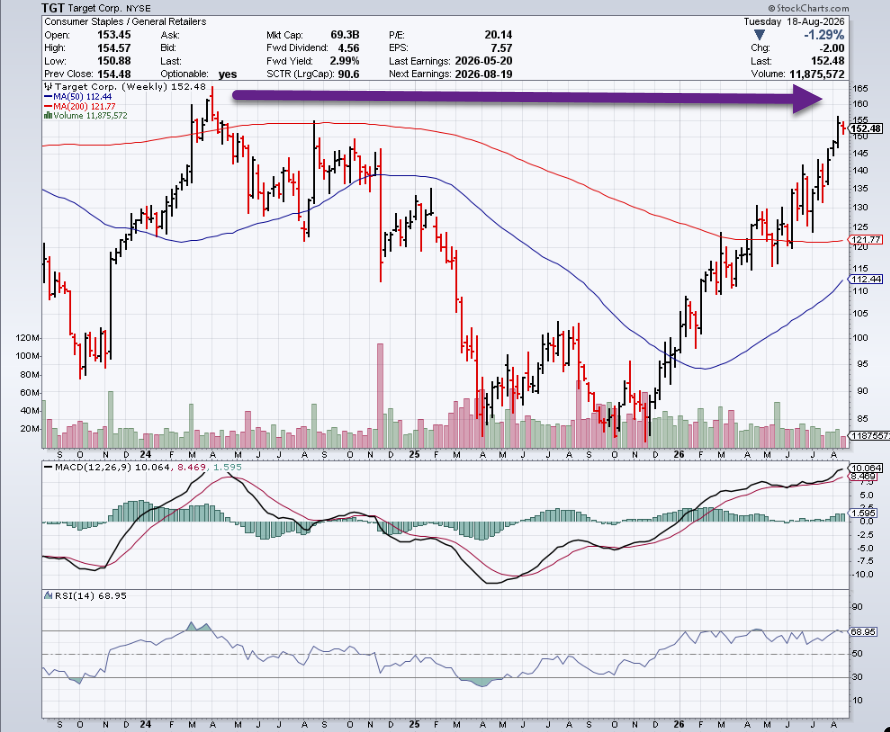Click the TGT ticker symbol
890x732 pixels.
(52, 8)
